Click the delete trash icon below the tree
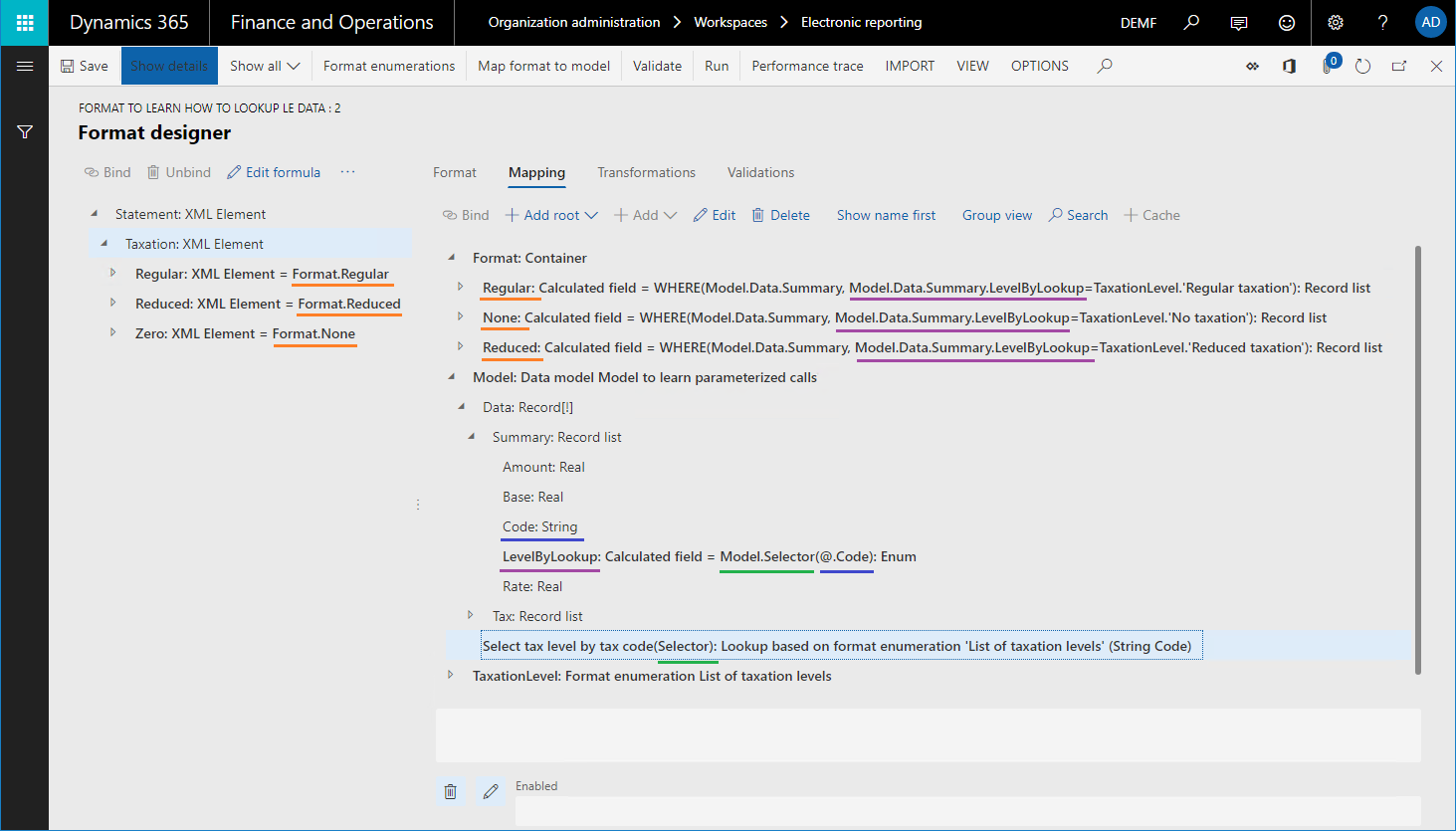Image resolution: width=1456 pixels, height=831 pixels. coord(450,790)
